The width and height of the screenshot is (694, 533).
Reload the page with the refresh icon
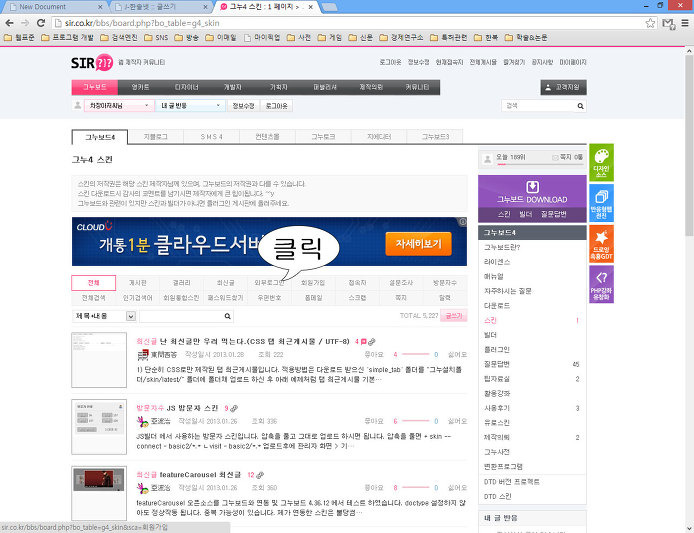[x=41, y=23]
